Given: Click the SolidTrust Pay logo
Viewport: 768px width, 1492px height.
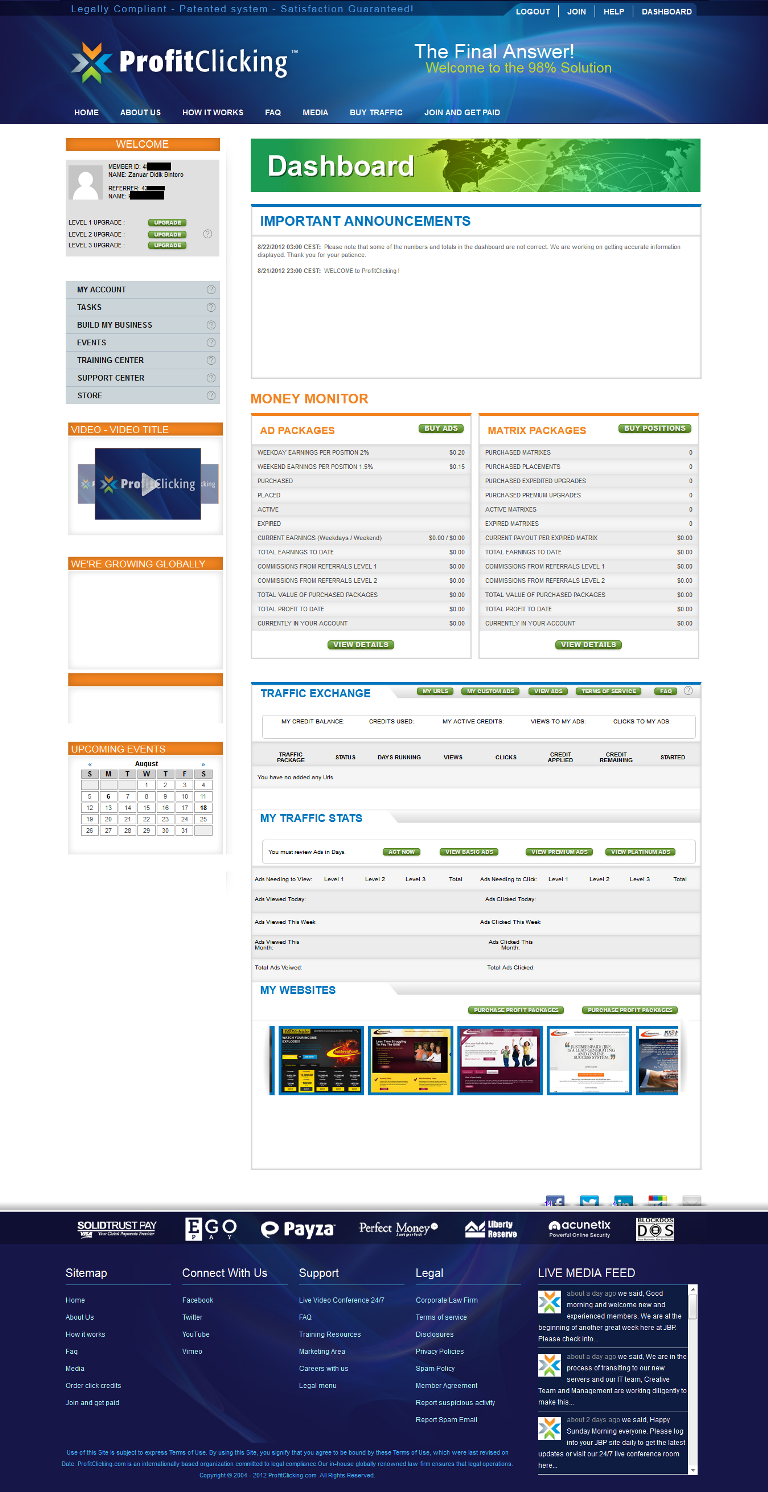Looking at the screenshot, I should (117, 1229).
